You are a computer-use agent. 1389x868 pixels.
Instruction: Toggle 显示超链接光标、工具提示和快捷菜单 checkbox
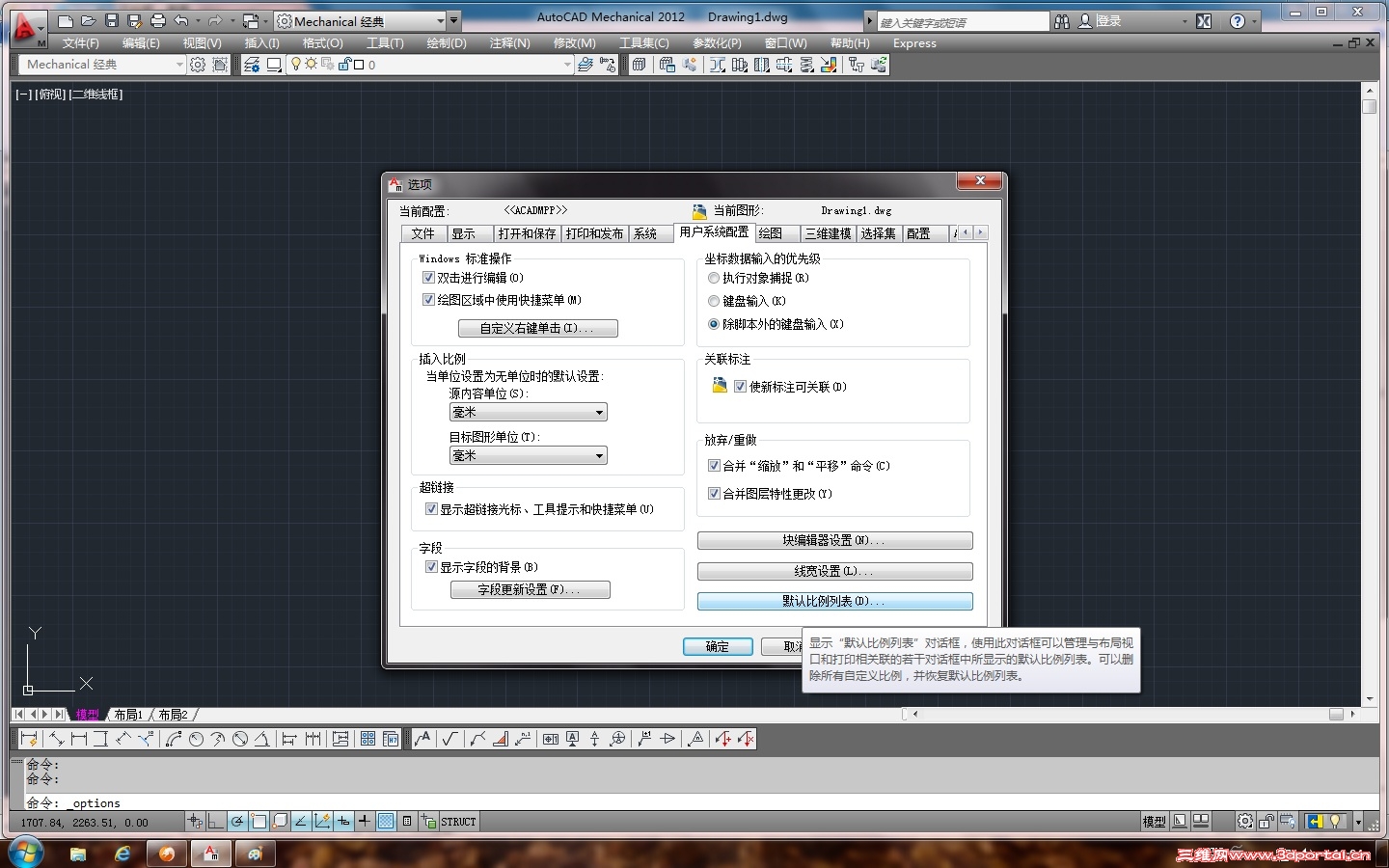(431, 509)
